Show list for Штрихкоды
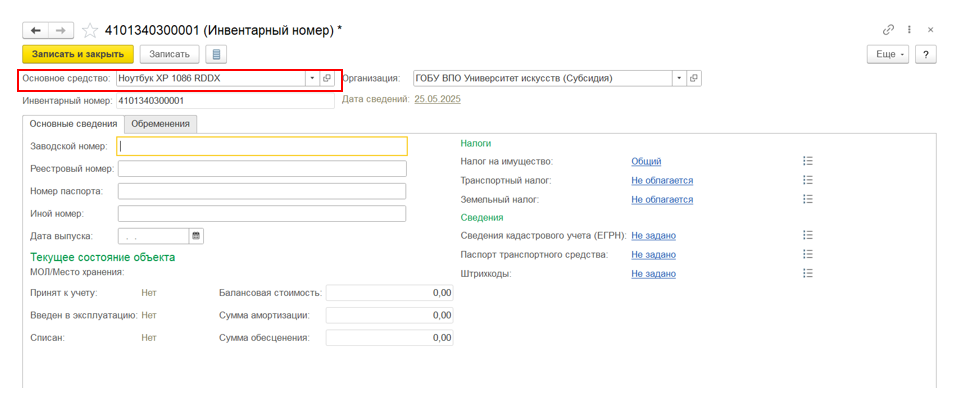 pyautogui.click(x=808, y=274)
